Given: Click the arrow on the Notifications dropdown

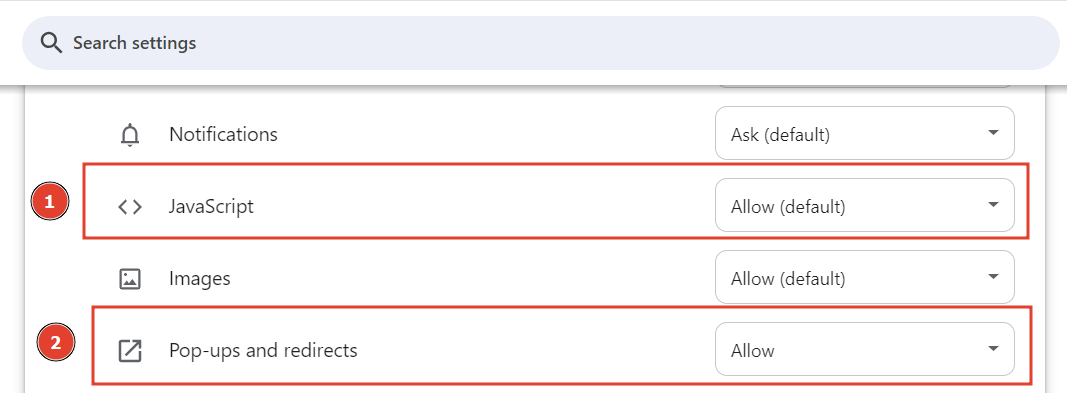Looking at the screenshot, I should [x=993, y=133].
